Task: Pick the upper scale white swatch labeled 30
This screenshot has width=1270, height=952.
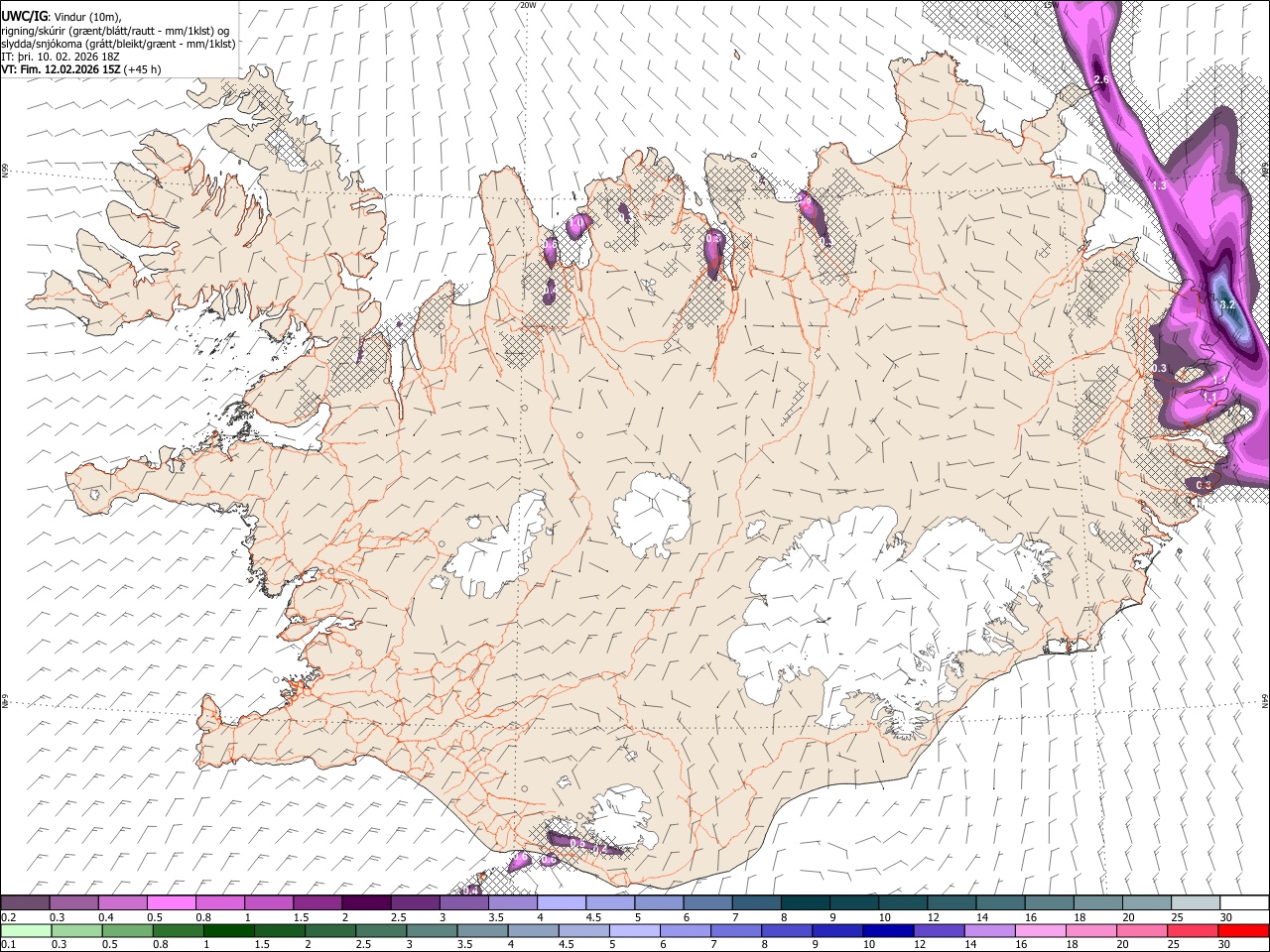Action: (x=1243, y=903)
